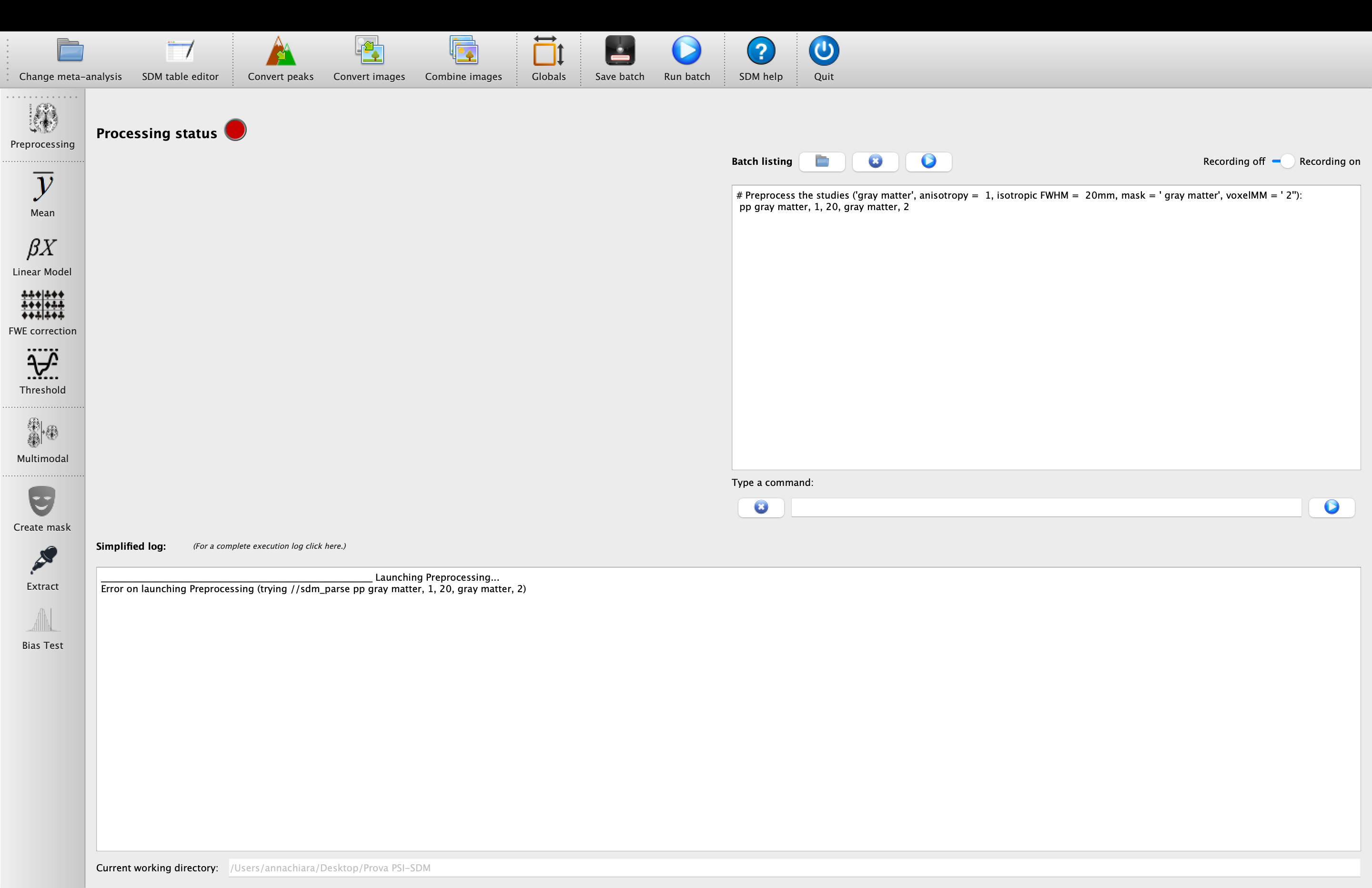Click the complete execution log link
Image resolution: width=1372 pixels, height=888 pixels.
tap(269, 546)
